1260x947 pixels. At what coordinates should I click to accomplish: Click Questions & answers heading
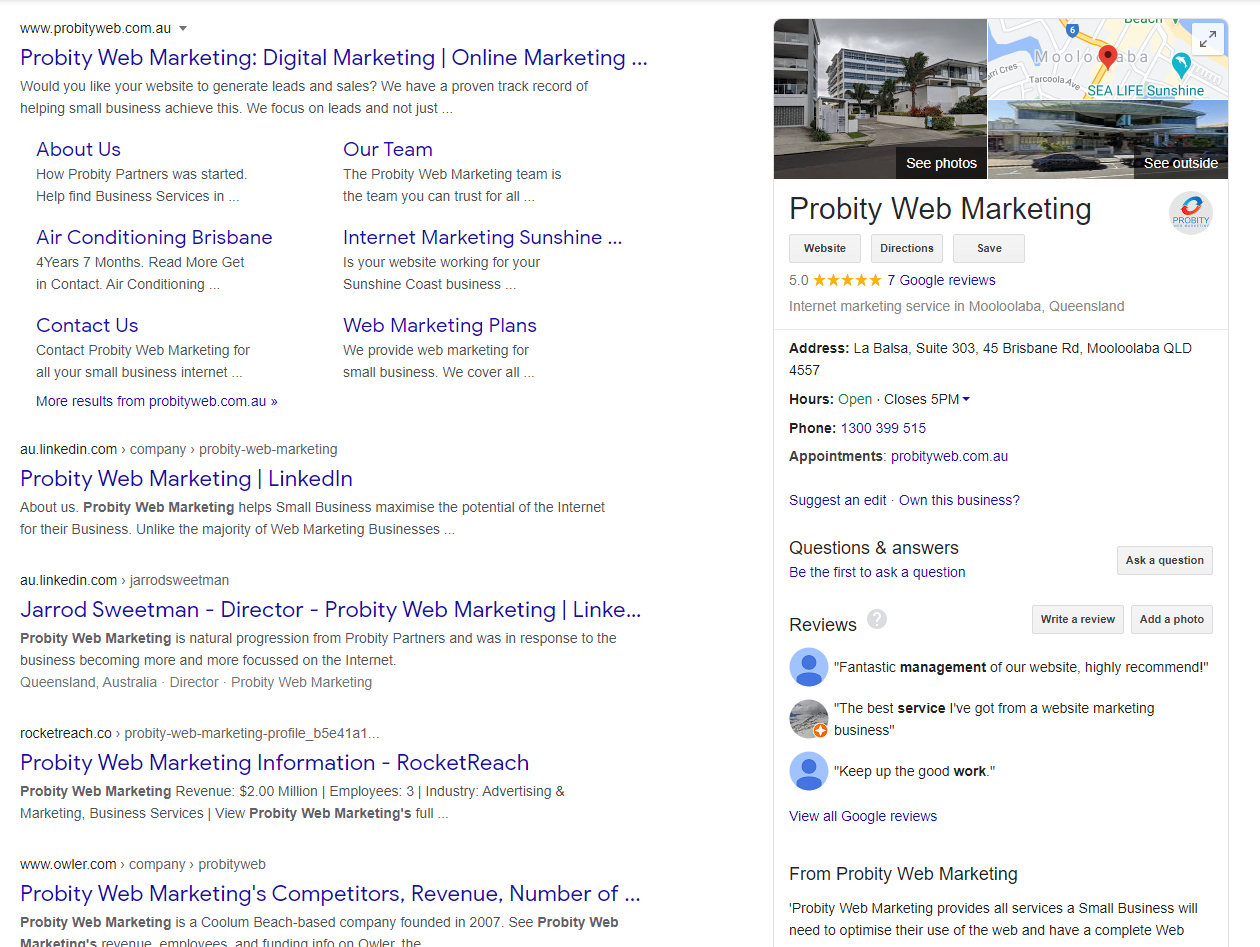(x=874, y=548)
